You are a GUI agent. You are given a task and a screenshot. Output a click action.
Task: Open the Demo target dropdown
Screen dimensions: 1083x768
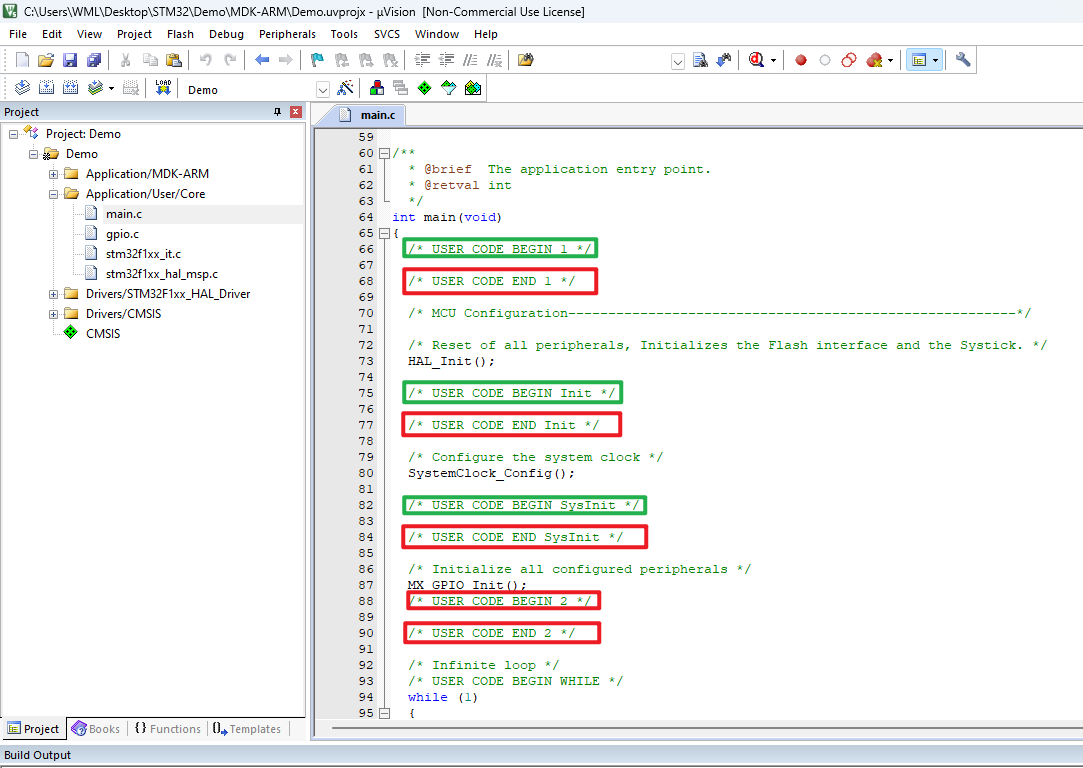(323, 90)
